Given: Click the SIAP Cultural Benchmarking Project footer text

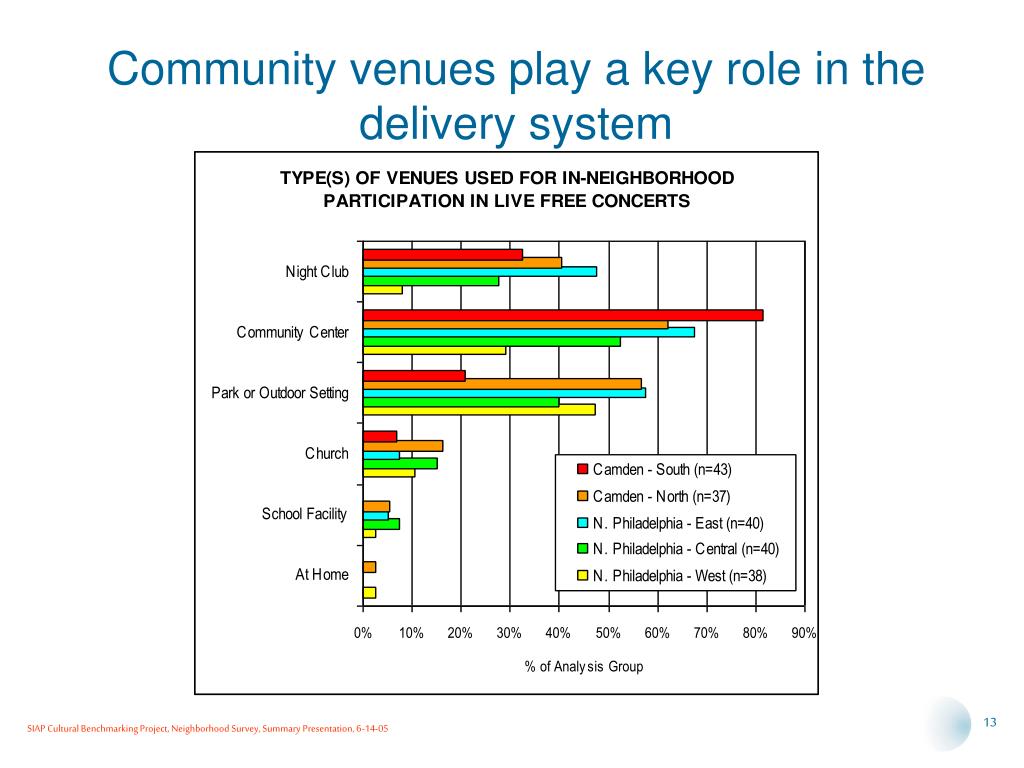Looking at the screenshot, I should (208, 729).
